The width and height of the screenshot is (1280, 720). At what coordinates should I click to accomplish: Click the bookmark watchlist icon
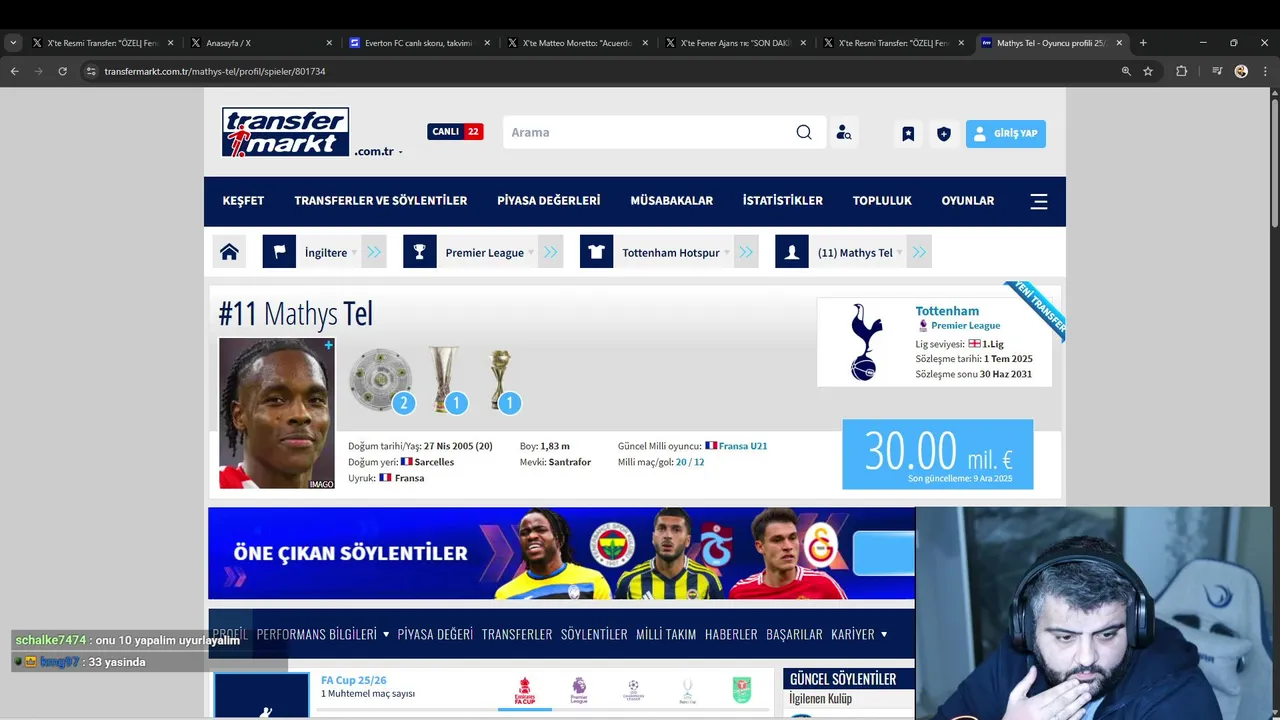tap(908, 133)
